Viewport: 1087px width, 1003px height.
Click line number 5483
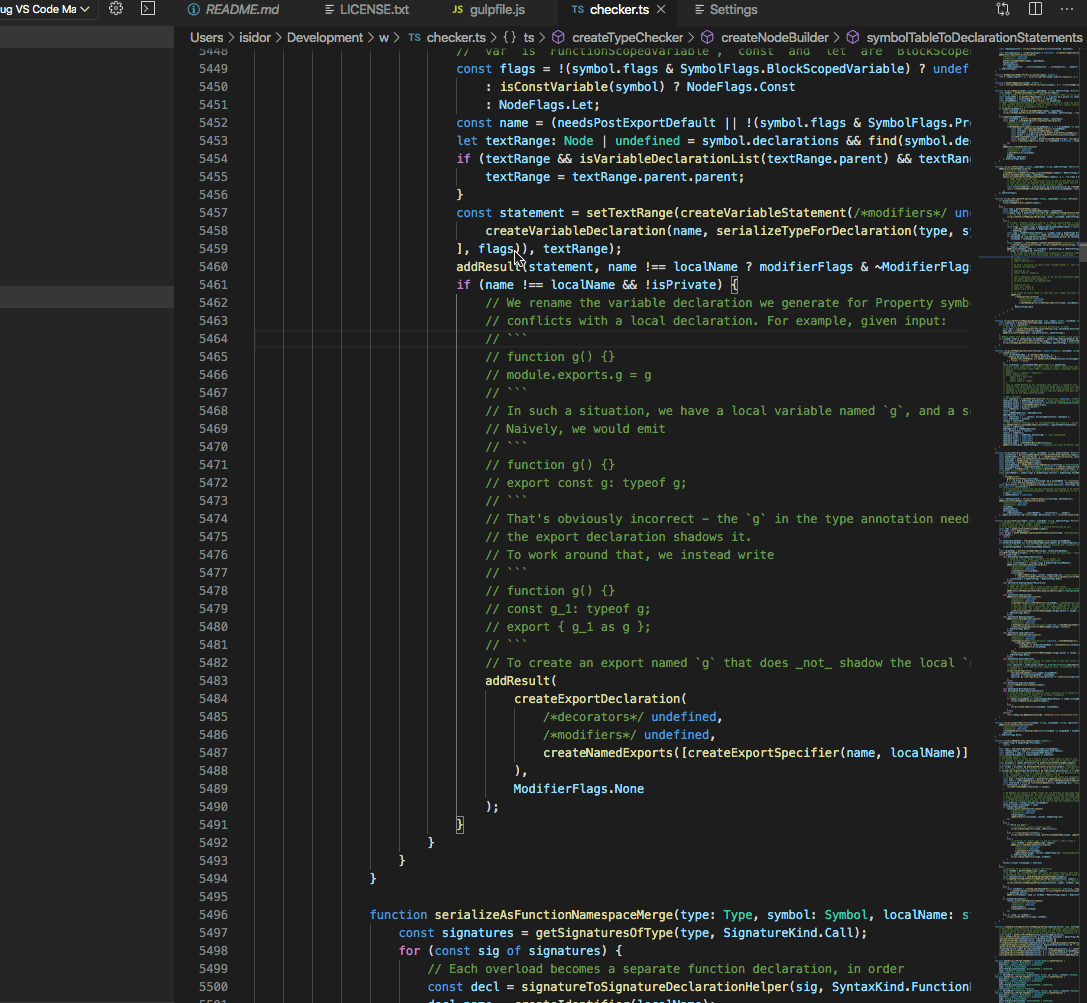[213, 681]
